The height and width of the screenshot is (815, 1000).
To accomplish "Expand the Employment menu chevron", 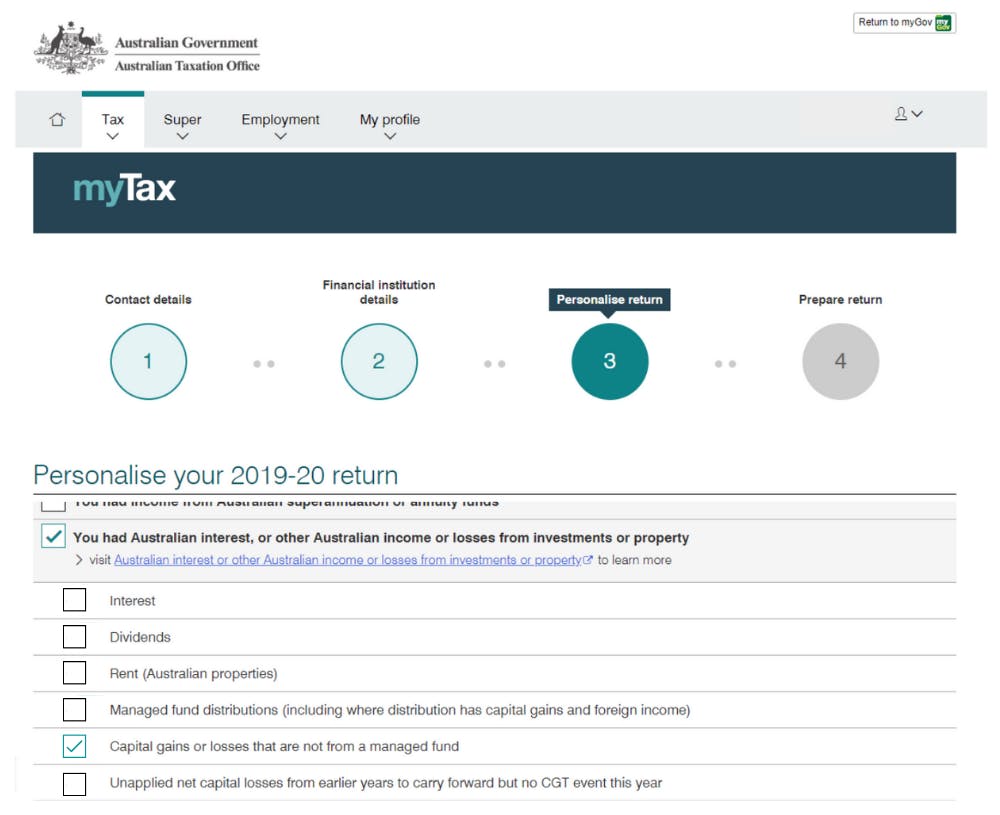I will pyautogui.click(x=281, y=136).
